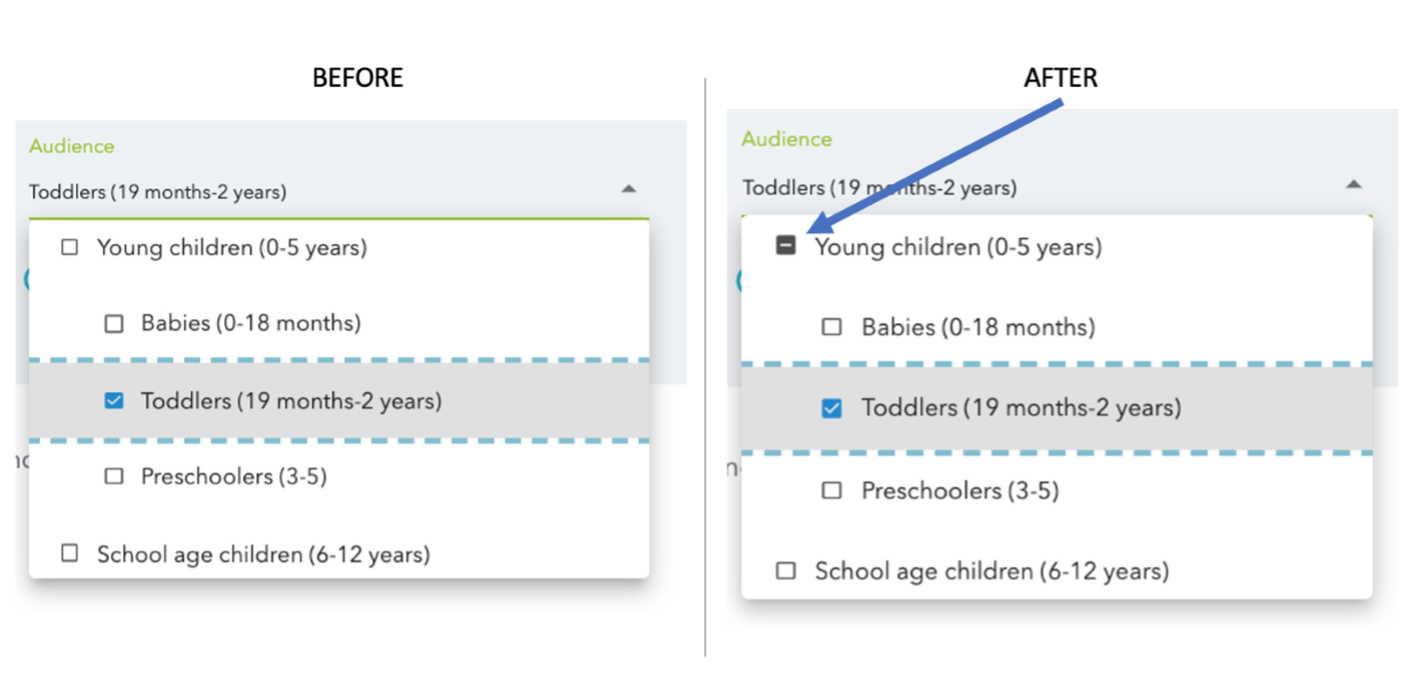This screenshot has height=690, width=1420.
Task: Check School age children in BEFORE panel
Action: click(69, 553)
